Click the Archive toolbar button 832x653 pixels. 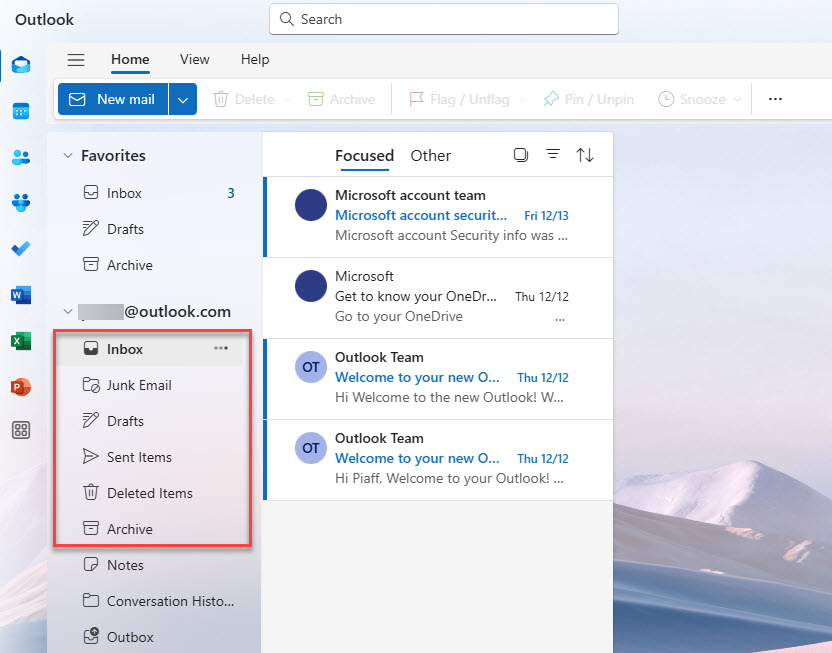[x=342, y=99]
